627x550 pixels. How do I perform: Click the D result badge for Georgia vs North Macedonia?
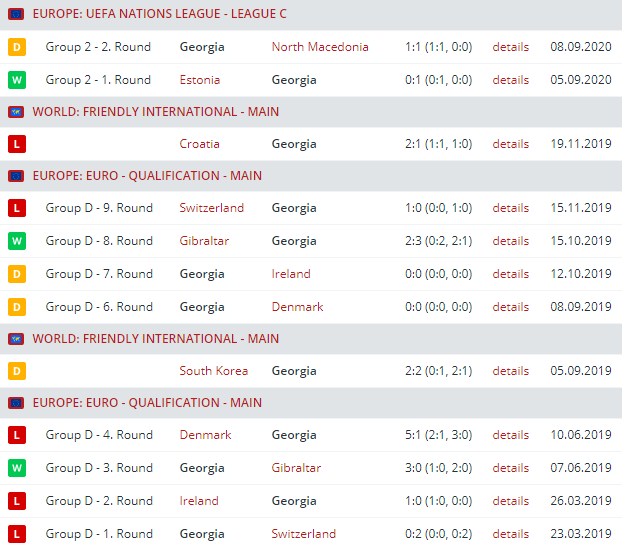coord(16,47)
